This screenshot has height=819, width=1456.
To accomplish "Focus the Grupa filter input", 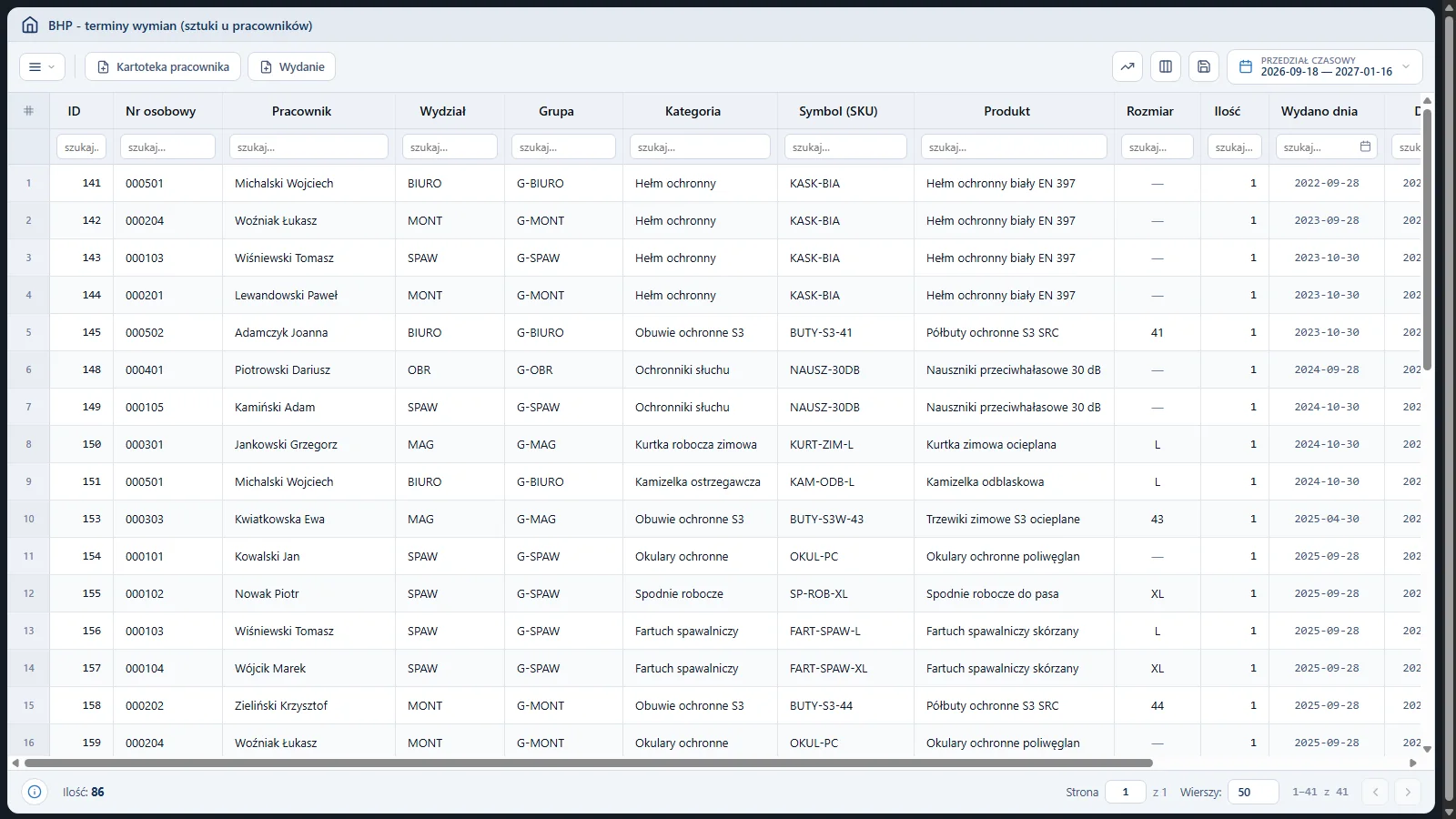I will [564, 147].
